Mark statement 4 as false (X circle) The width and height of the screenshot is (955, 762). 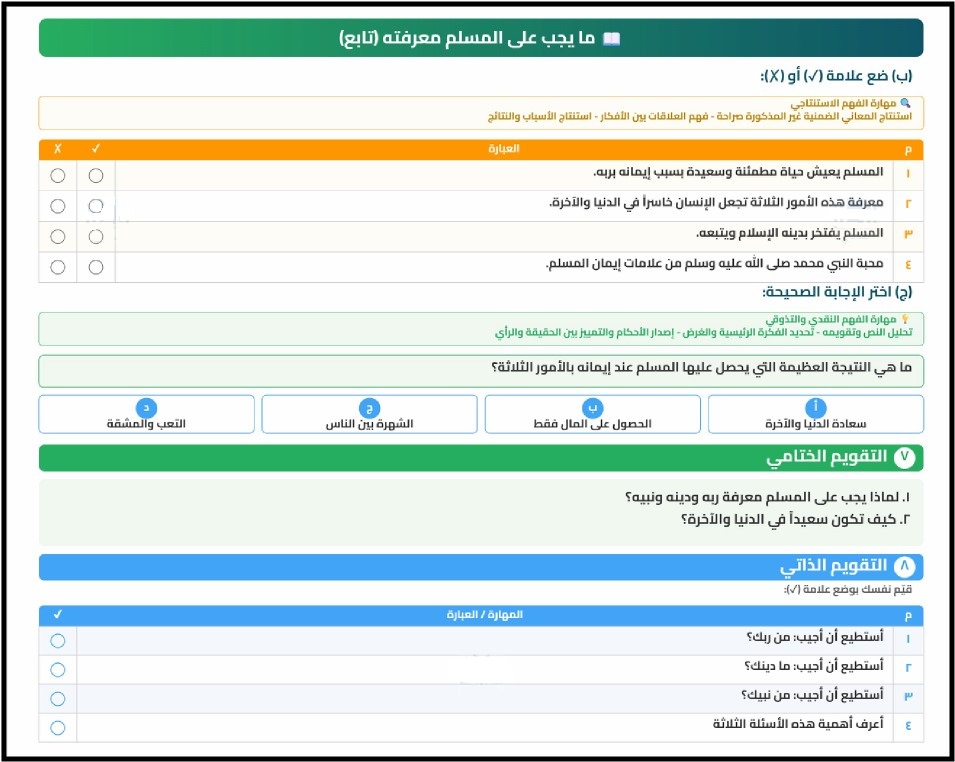tap(58, 267)
